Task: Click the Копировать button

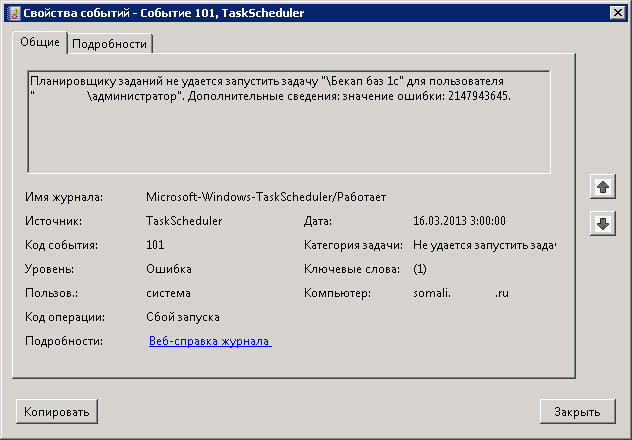Action: pos(57,411)
